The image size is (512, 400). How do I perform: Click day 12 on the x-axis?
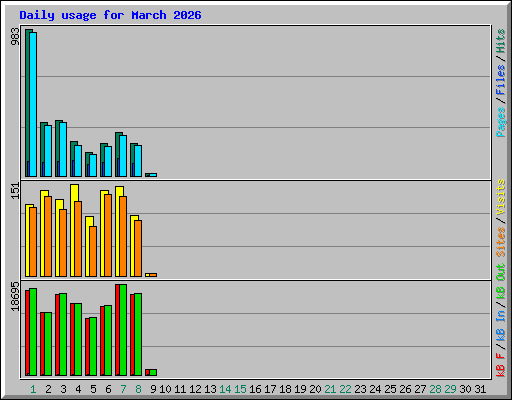(x=195, y=389)
